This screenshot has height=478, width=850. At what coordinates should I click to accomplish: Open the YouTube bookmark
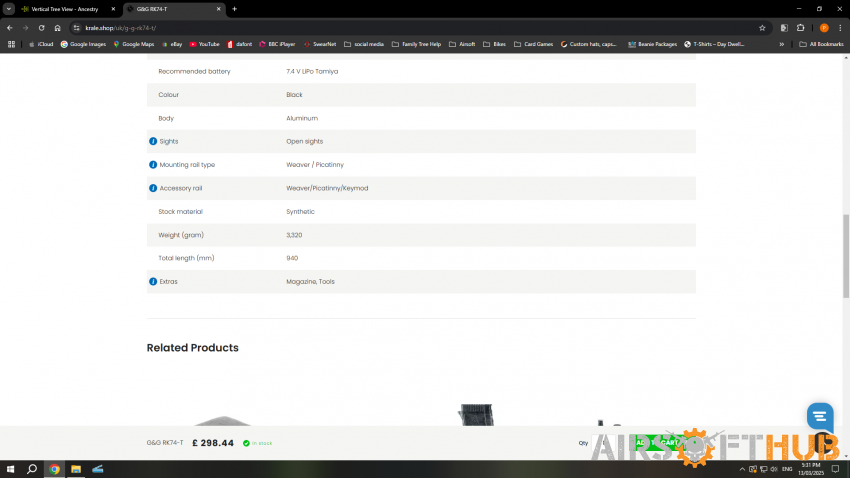pyautogui.click(x=204, y=44)
